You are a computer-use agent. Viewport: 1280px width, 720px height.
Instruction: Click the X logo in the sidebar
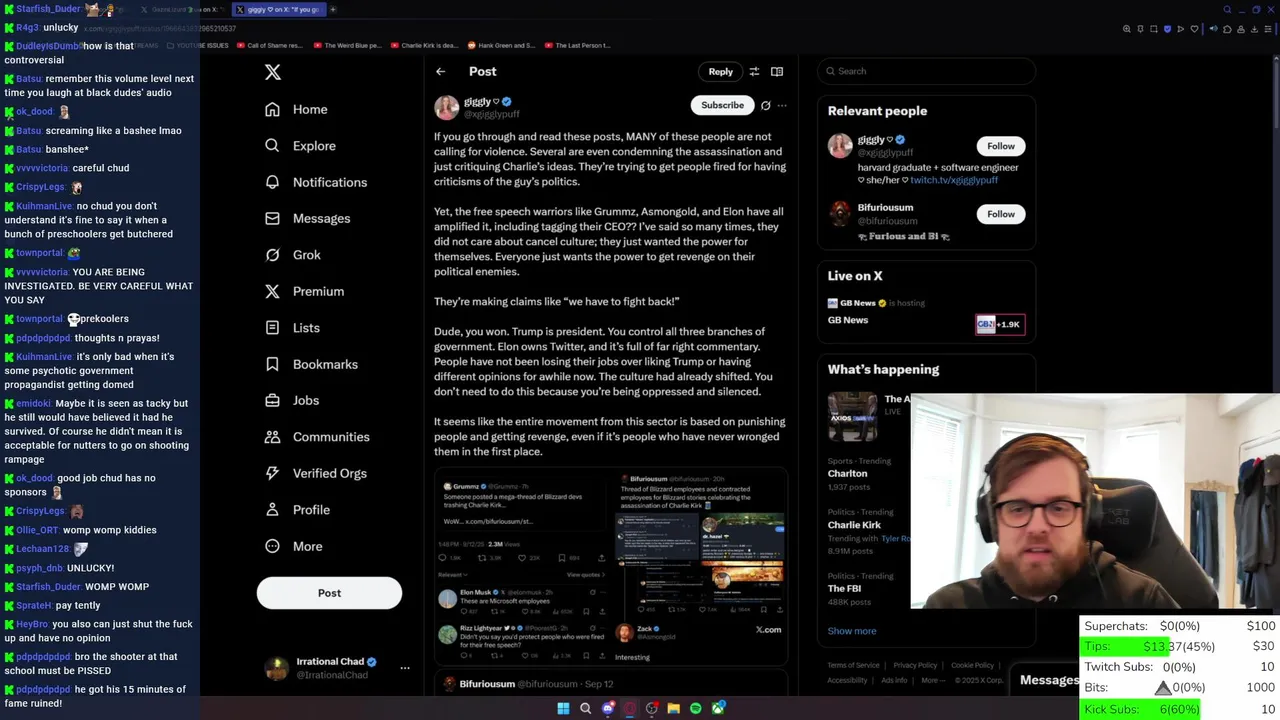pos(273,72)
